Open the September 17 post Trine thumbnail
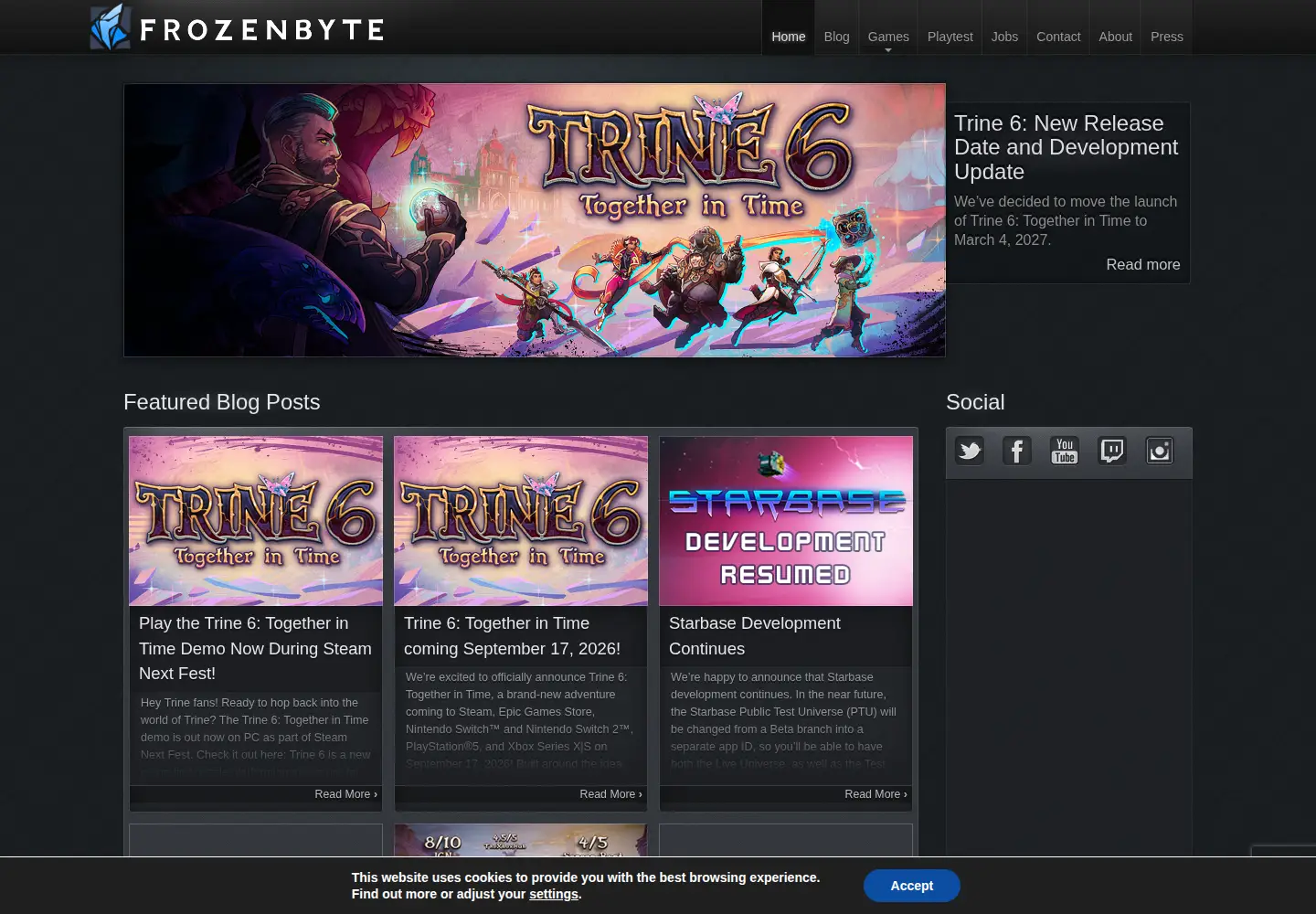Viewport: 1316px width, 914px height. tap(521, 521)
